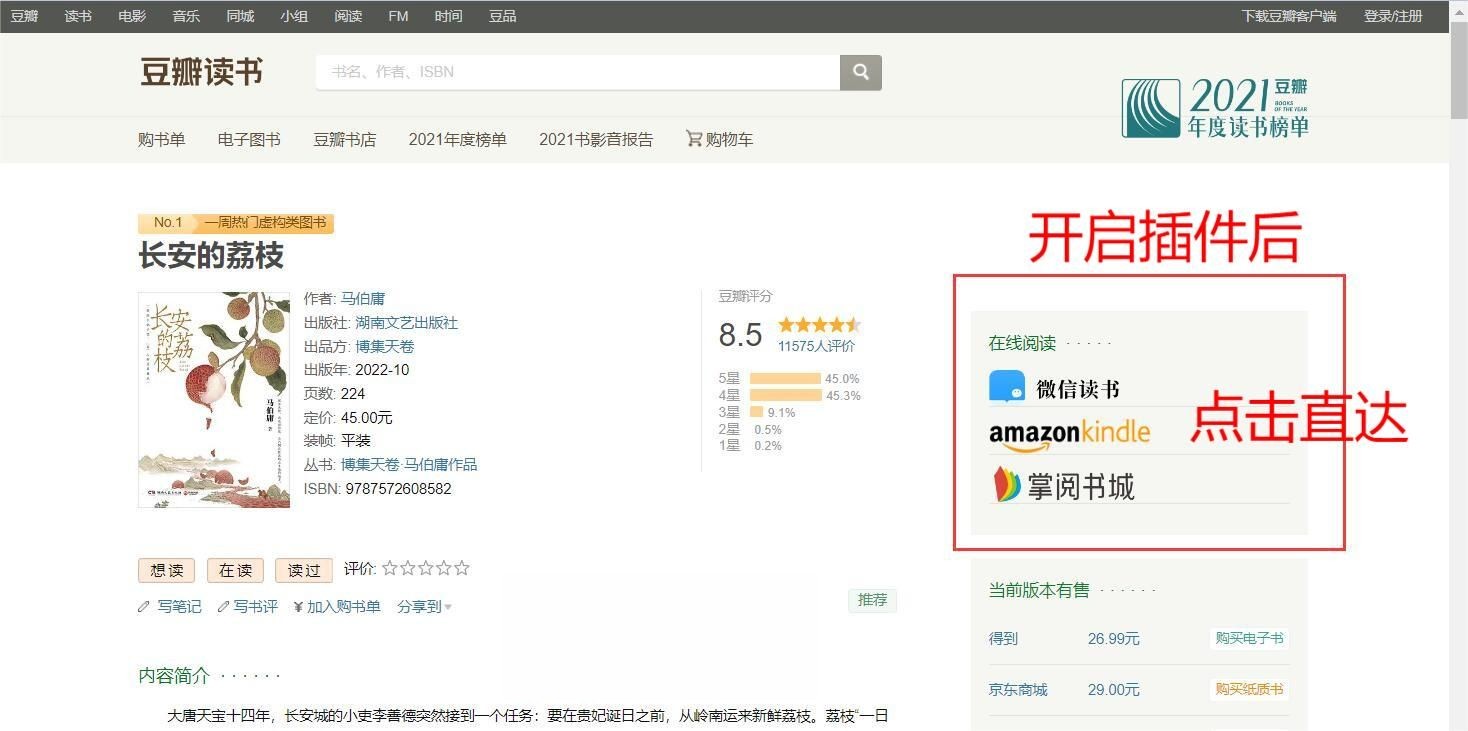Open author link 马伯庸
Image resolution: width=1468 pixels, height=731 pixels.
pos(363,298)
